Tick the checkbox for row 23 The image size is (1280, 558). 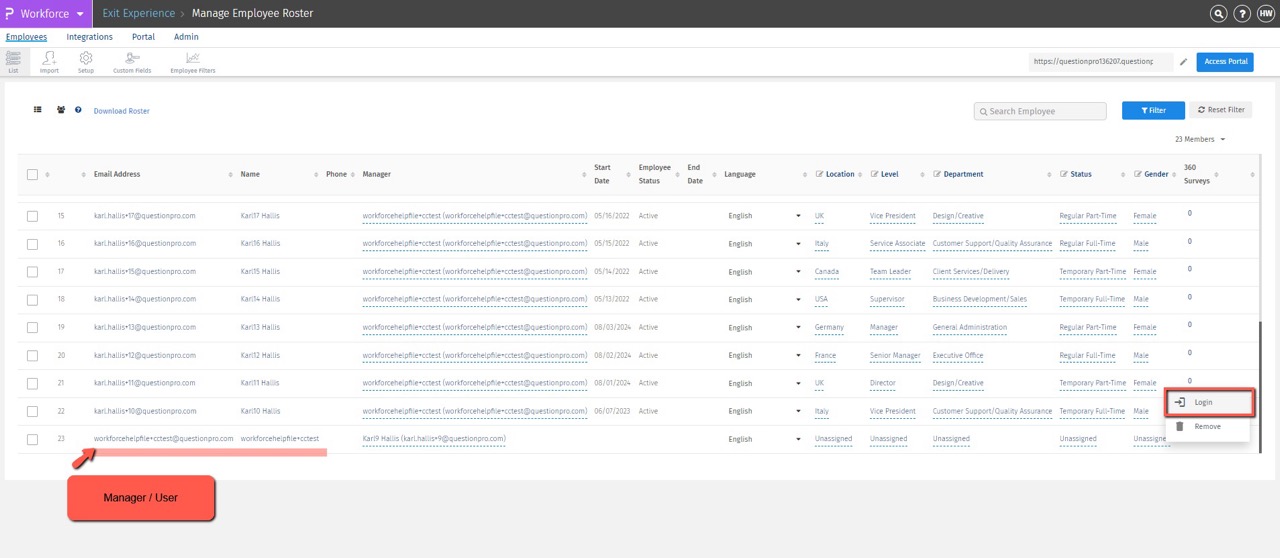point(33,439)
